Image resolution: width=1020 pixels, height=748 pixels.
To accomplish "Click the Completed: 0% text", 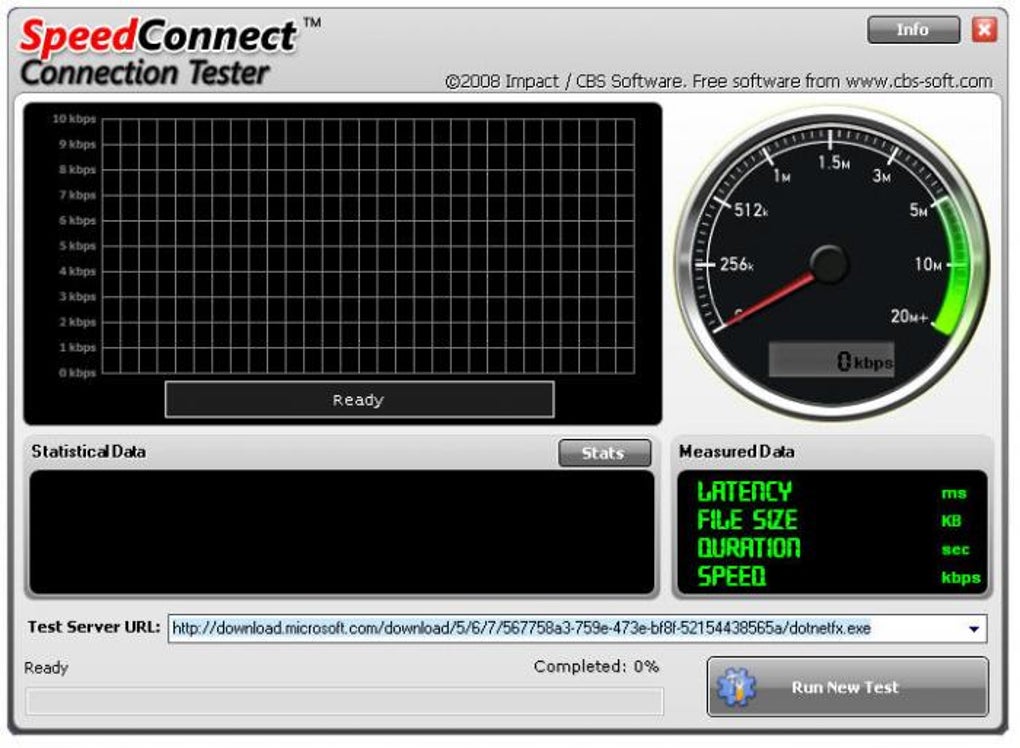I will (x=596, y=667).
